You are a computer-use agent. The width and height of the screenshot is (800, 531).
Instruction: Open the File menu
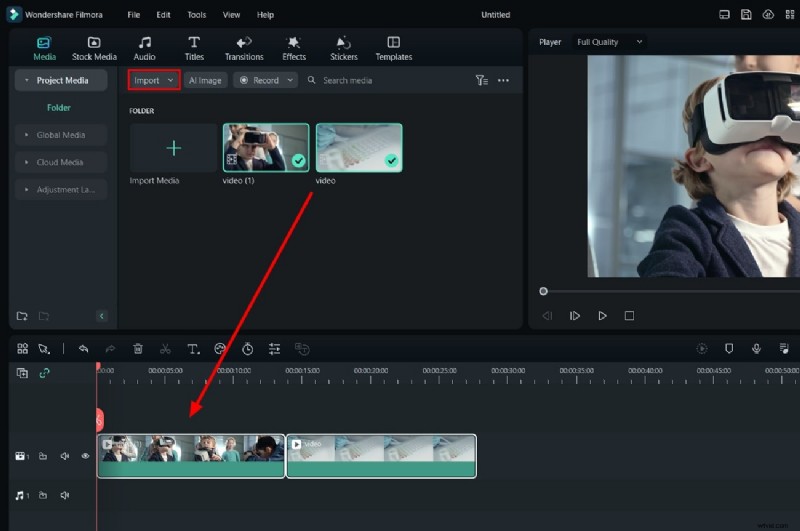point(134,15)
